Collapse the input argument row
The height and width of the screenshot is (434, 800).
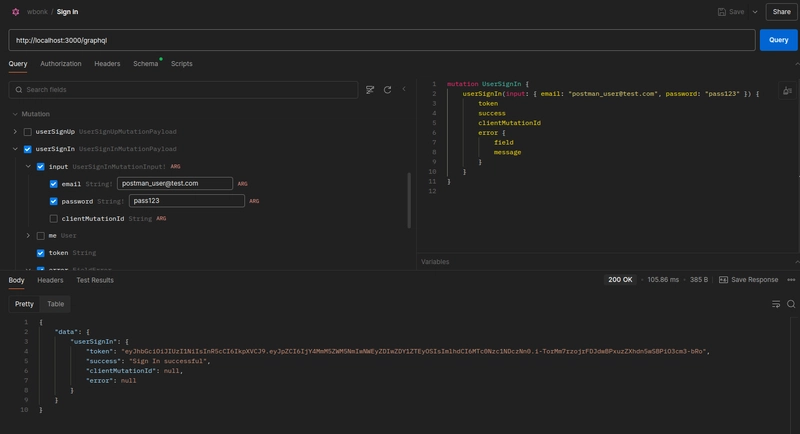(28, 166)
